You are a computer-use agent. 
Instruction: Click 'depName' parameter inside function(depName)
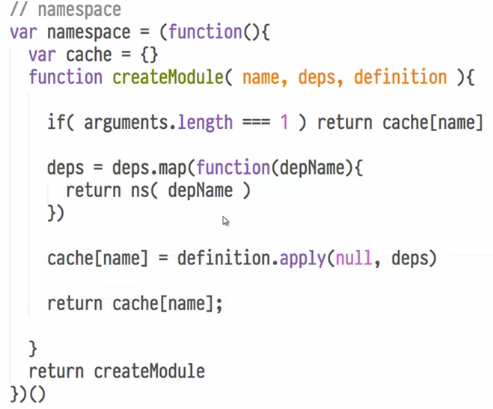312,168
